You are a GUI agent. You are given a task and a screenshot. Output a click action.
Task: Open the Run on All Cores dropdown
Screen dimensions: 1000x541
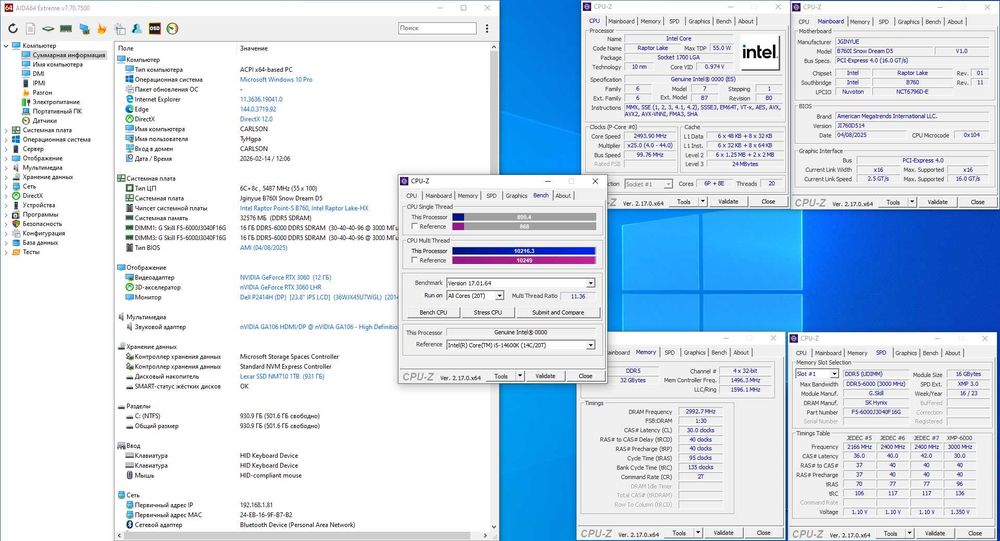499,295
